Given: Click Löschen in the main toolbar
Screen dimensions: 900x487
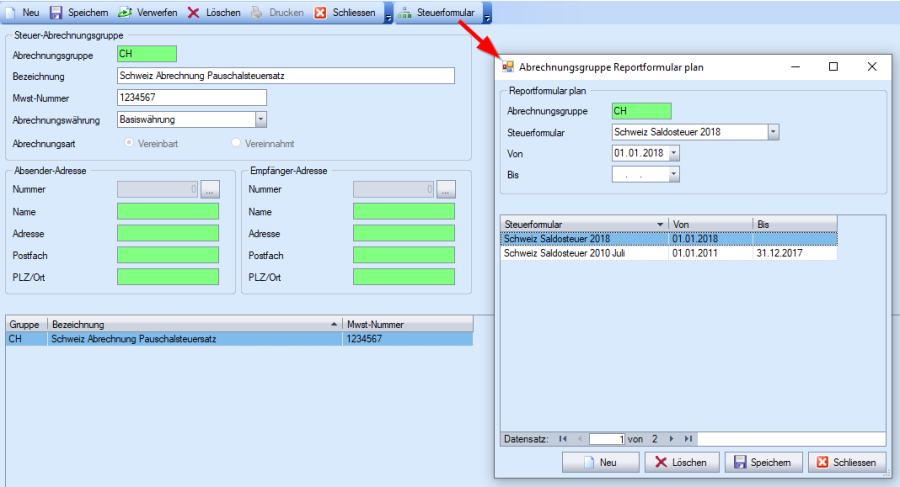Looking at the screenshot, I should pyautogui.click(x=215, y=12).
